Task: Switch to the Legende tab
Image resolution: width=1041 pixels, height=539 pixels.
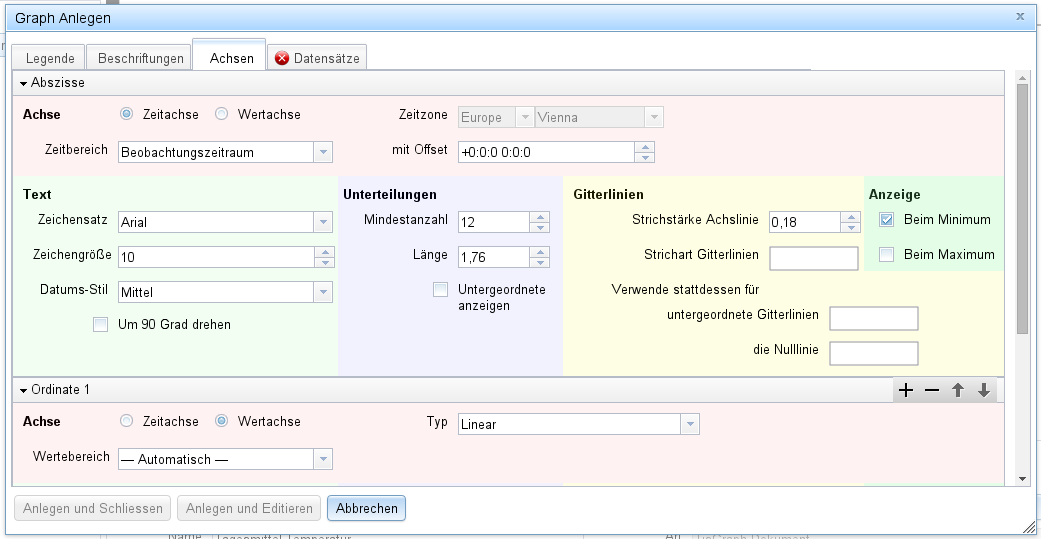Action: tap(50, 58)
